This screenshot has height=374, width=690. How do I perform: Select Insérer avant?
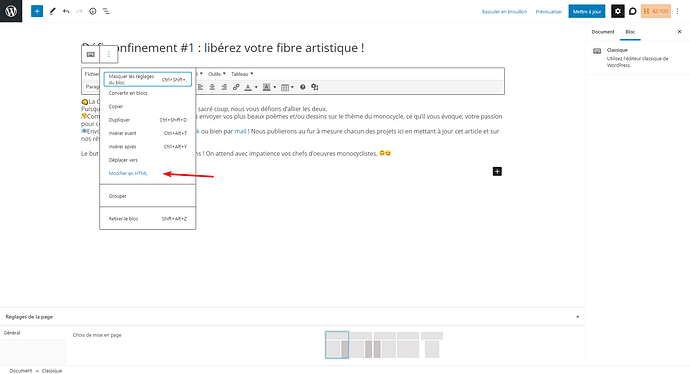tap(148, 133)
